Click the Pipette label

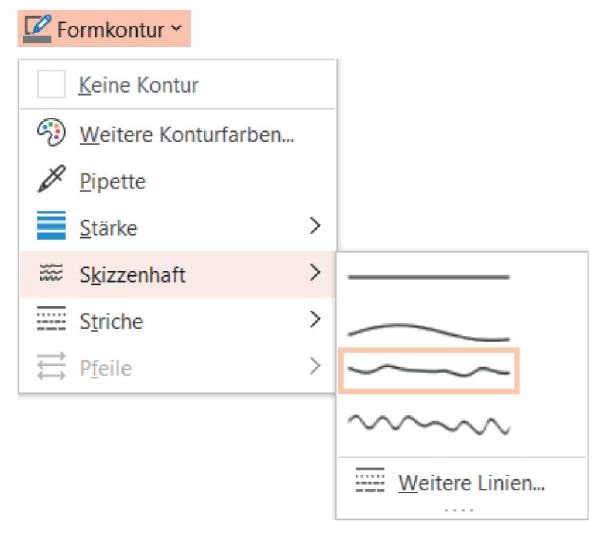pos(112,182)
